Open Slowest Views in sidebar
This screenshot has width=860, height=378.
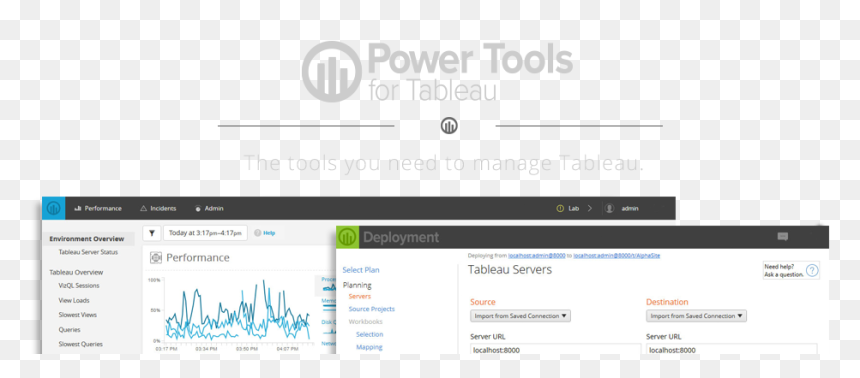pyautogui.click(x=77, y=315)
